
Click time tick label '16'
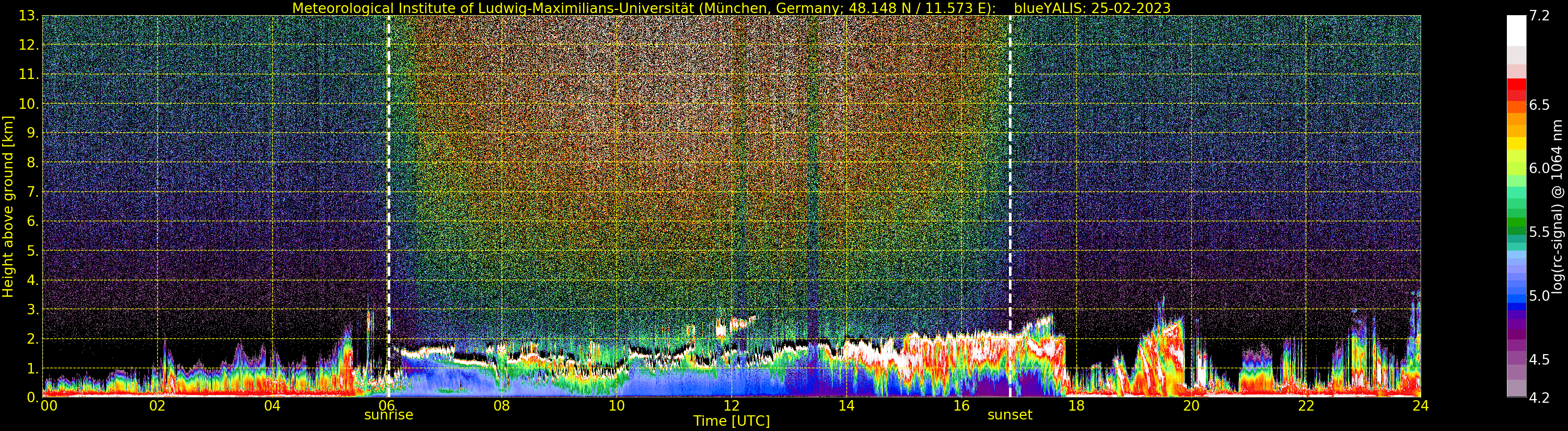pos(961,406)
